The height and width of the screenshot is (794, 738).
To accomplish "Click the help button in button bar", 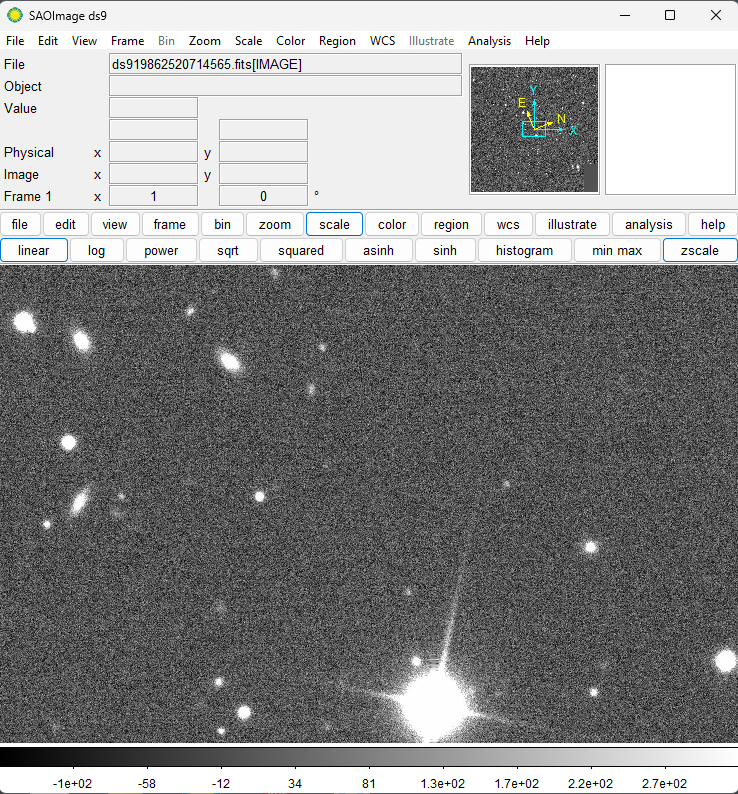I will coord(713,224).
